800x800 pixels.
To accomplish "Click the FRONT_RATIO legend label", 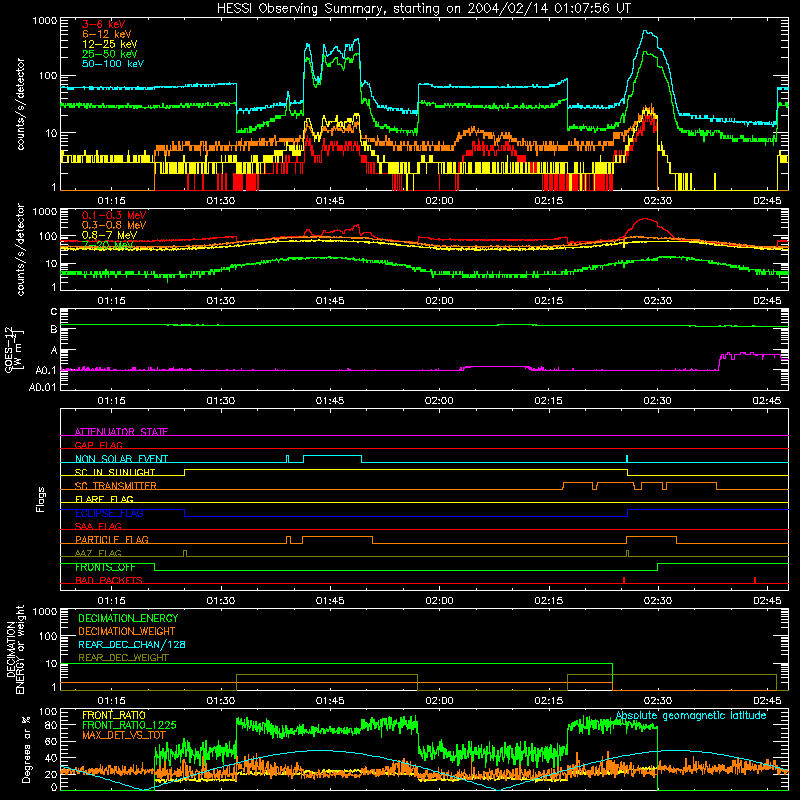I will (x=113, y=715).
